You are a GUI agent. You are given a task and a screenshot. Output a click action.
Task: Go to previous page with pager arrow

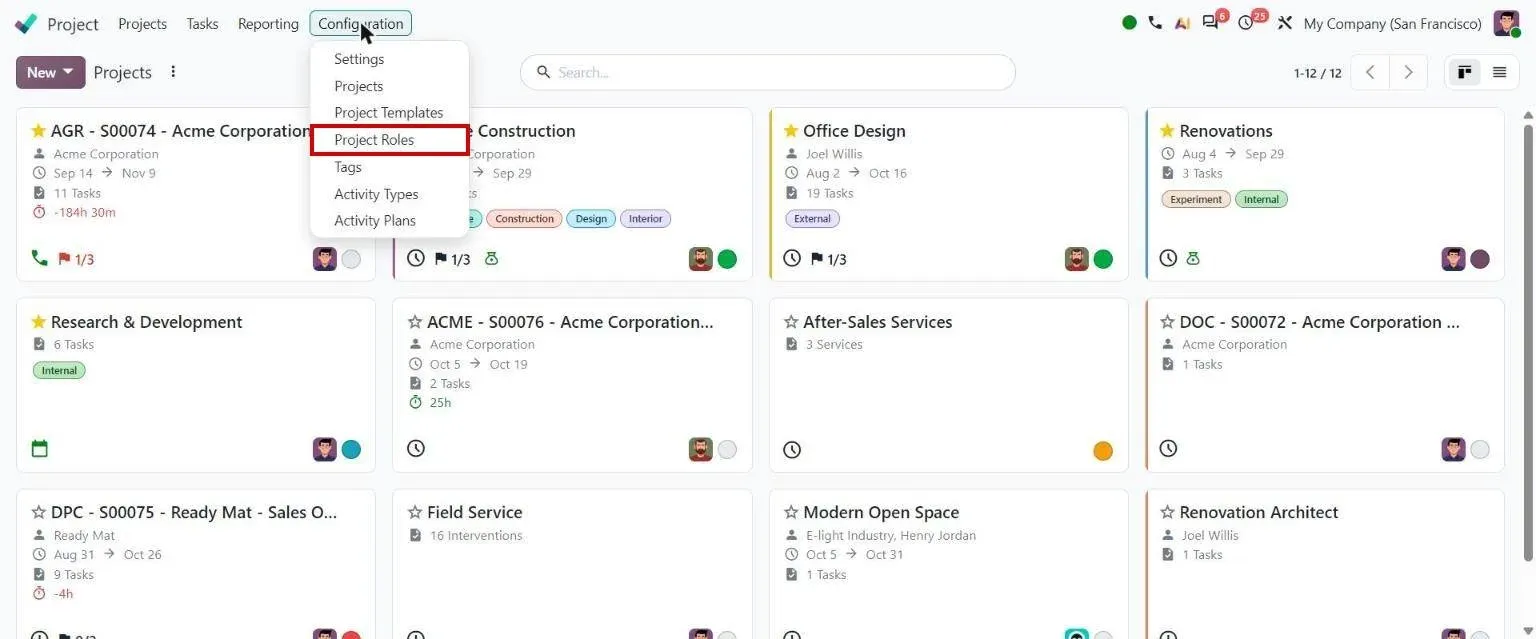tap(1370, 72)
